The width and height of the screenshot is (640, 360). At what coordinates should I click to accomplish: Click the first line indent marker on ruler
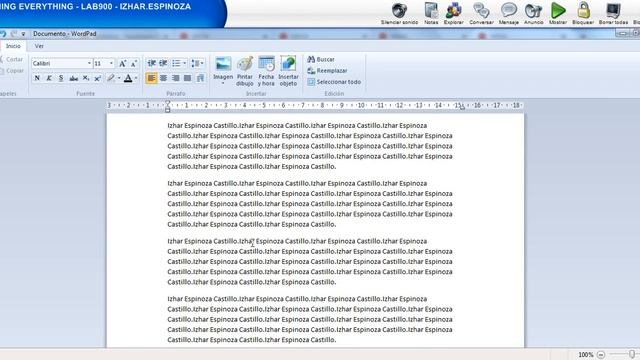coord(167,103)
